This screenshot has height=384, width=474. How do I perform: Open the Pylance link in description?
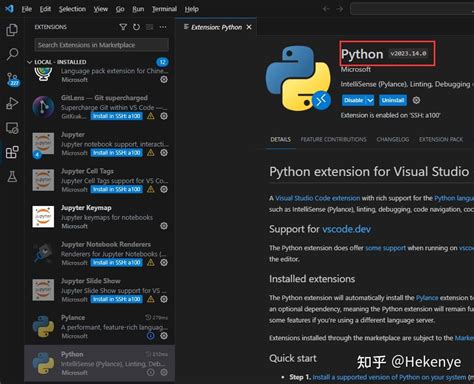pos(427,298)
